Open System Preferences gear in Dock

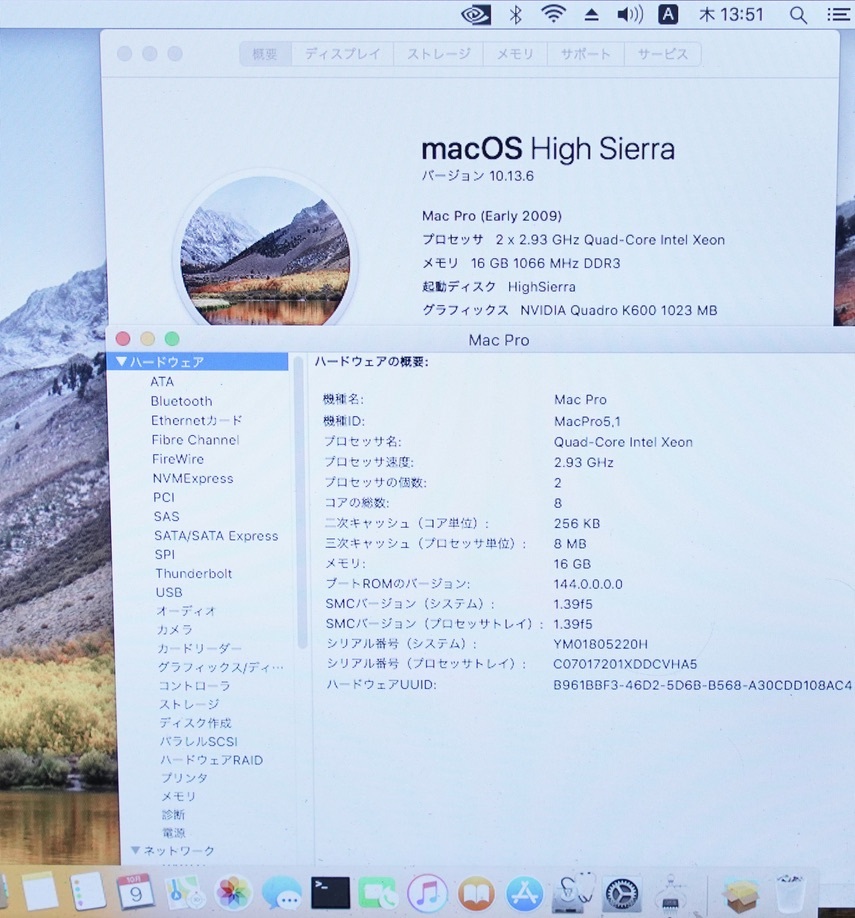622,894
